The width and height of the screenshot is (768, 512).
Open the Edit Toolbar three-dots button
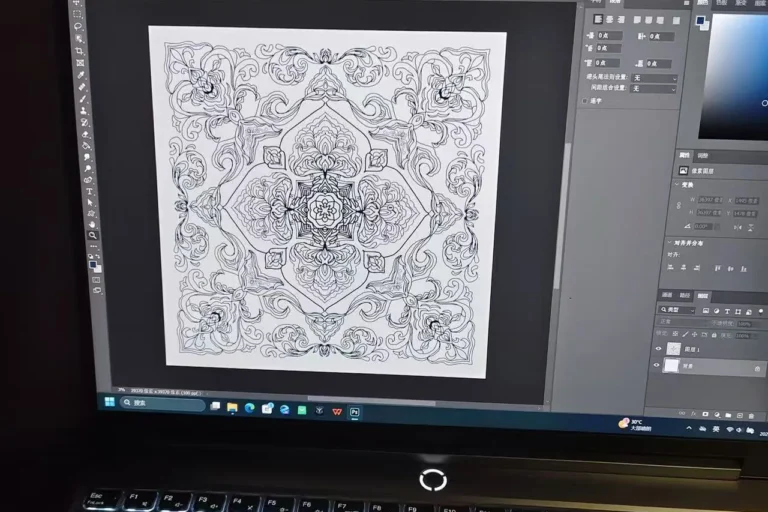[x=94, y=246]
